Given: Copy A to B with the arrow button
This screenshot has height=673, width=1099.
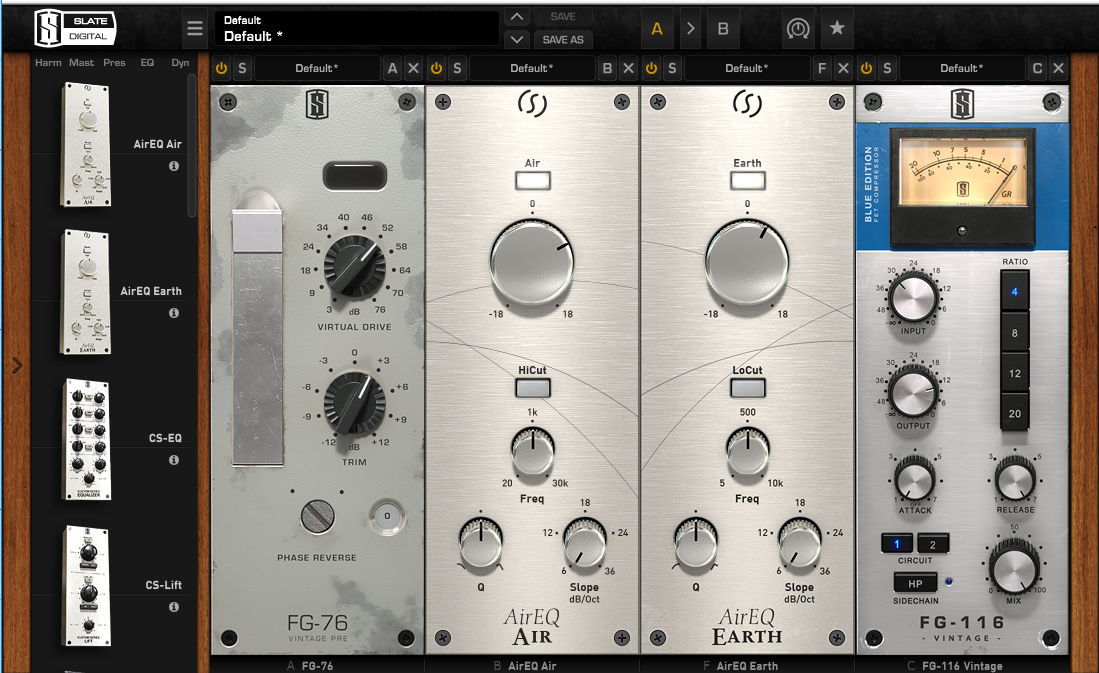Looking at the screenshot, I should click(690, 29).
